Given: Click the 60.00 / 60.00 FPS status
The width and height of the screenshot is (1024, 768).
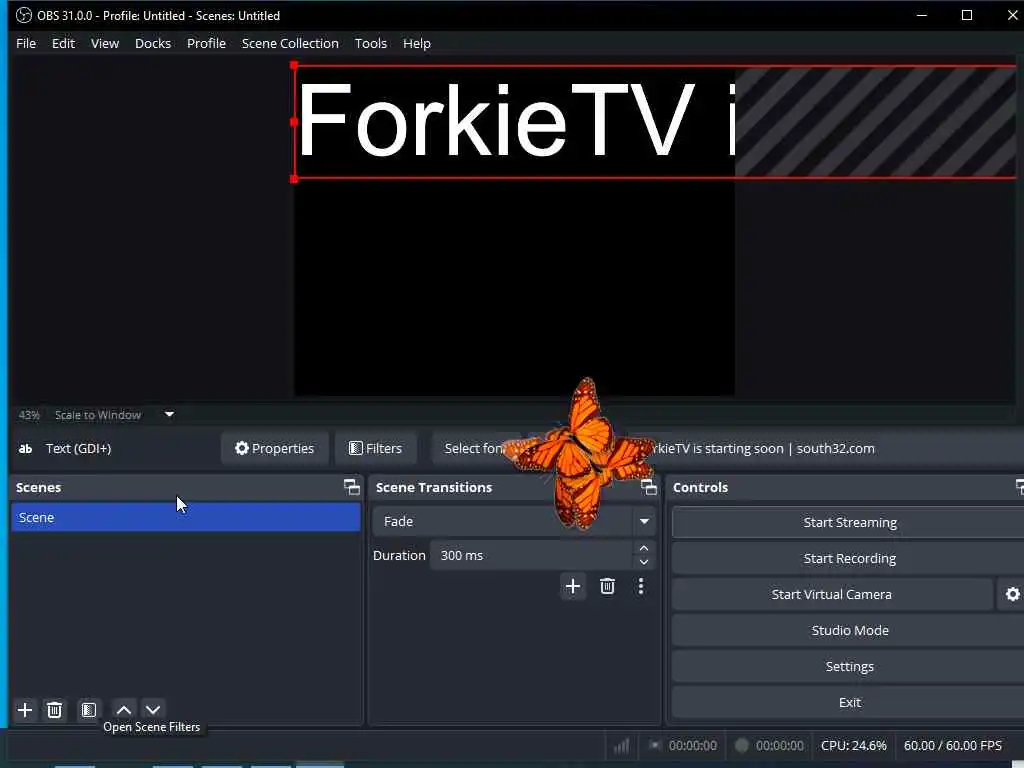Looking at the screenshot, I should click(953, 745).
